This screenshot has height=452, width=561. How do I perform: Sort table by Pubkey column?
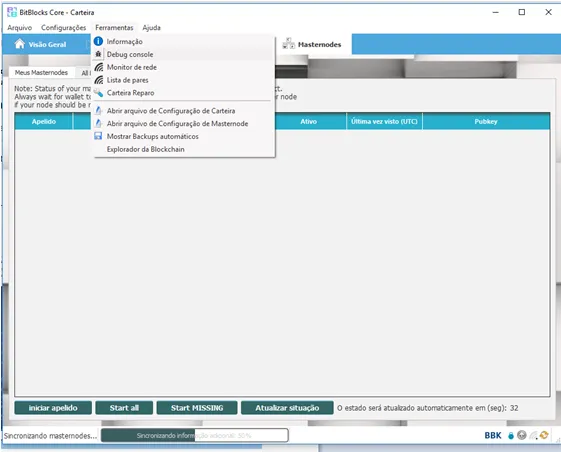pyautogui.click(x=486, y=121)
